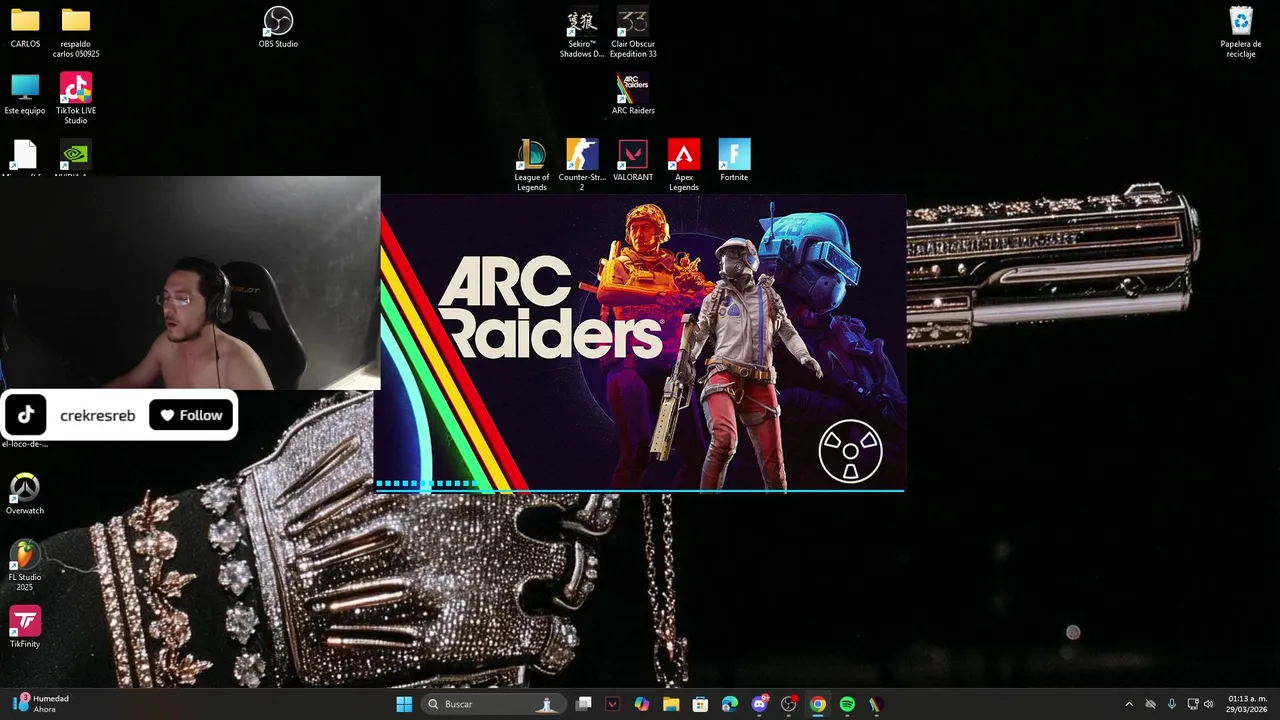Screen dimensions: 1280x720
Task: Expand the hidden system tray icons chevron
Action: [1129, 704]
